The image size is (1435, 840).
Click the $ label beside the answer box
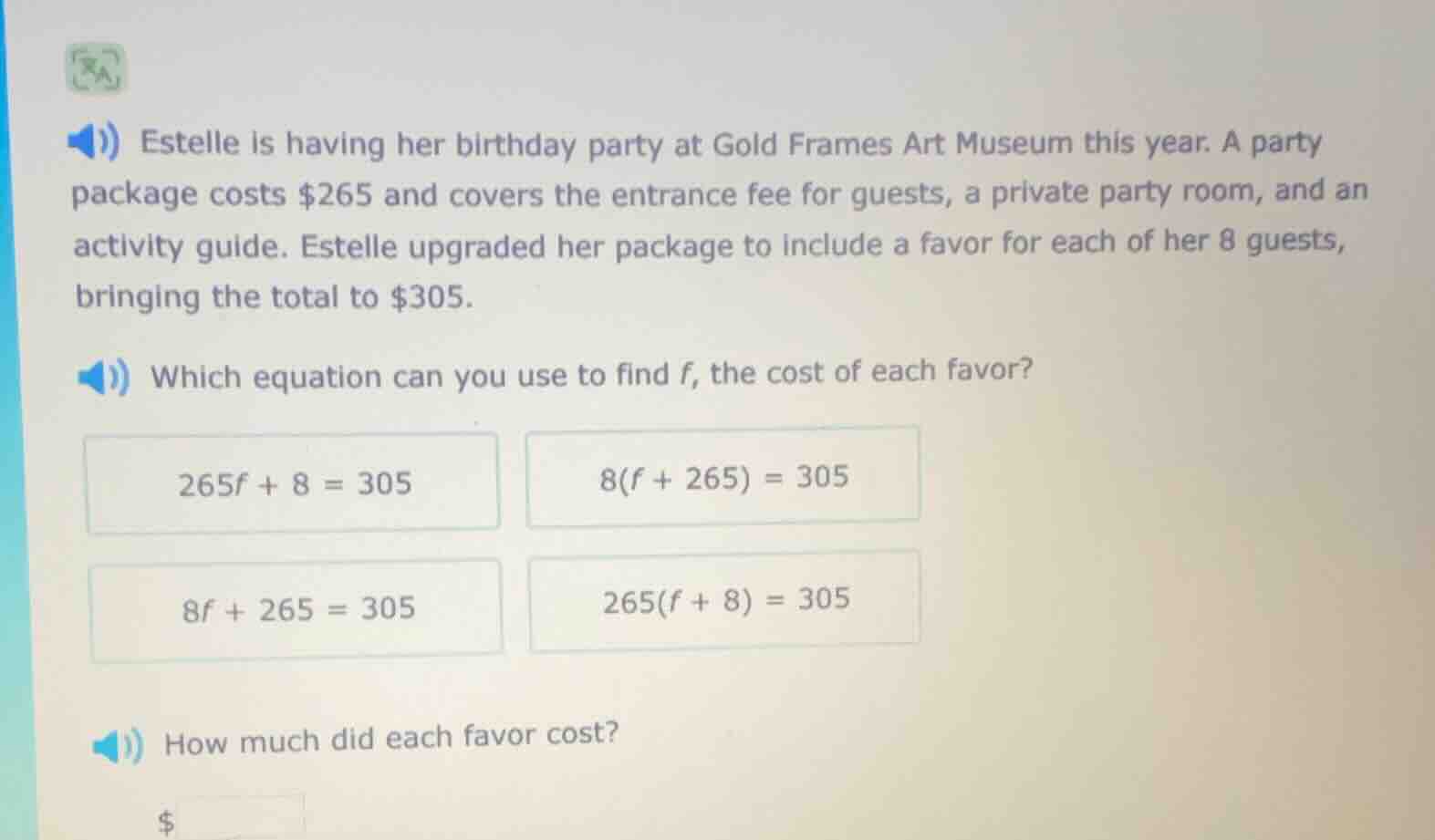[167, 818]
